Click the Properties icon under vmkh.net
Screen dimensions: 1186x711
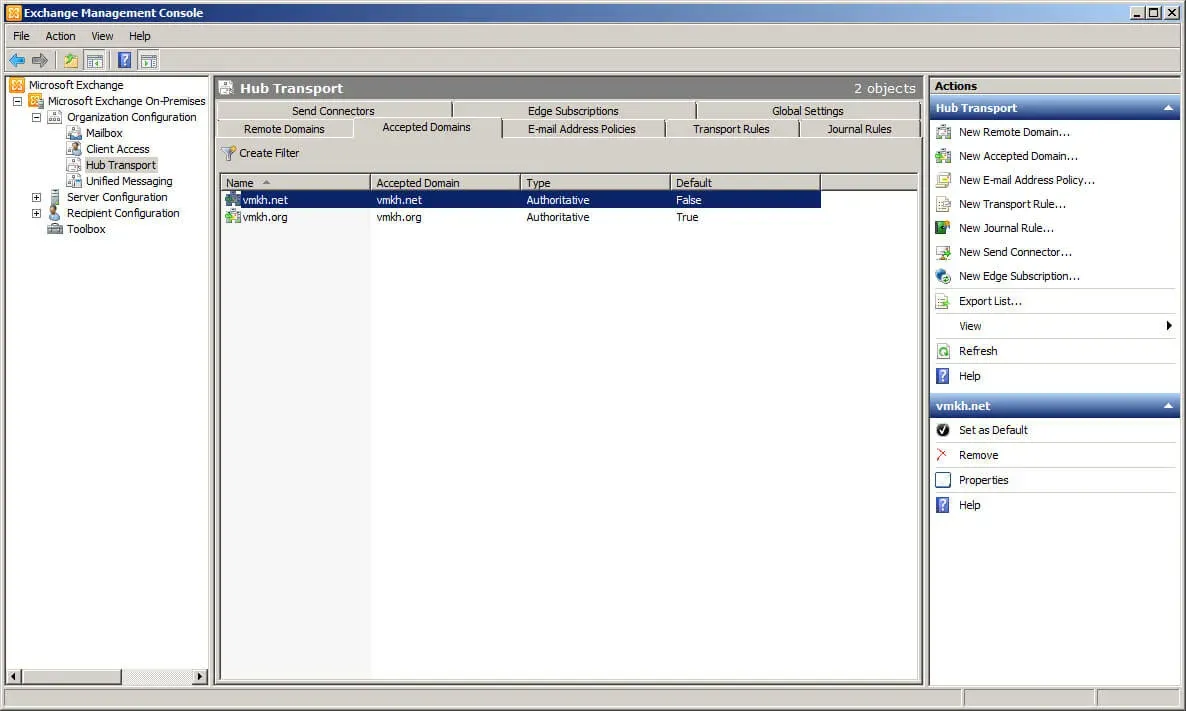click(943, 480)
